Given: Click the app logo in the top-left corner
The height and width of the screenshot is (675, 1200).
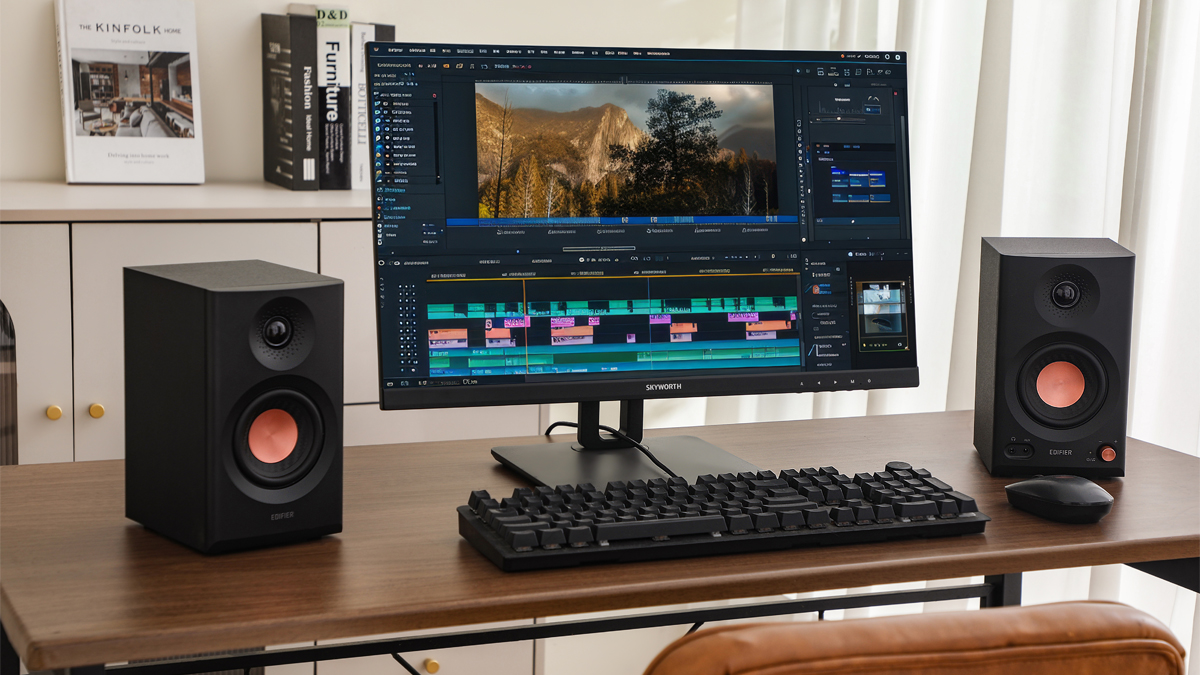Looking at the screenshot, I should coord(377,49).
